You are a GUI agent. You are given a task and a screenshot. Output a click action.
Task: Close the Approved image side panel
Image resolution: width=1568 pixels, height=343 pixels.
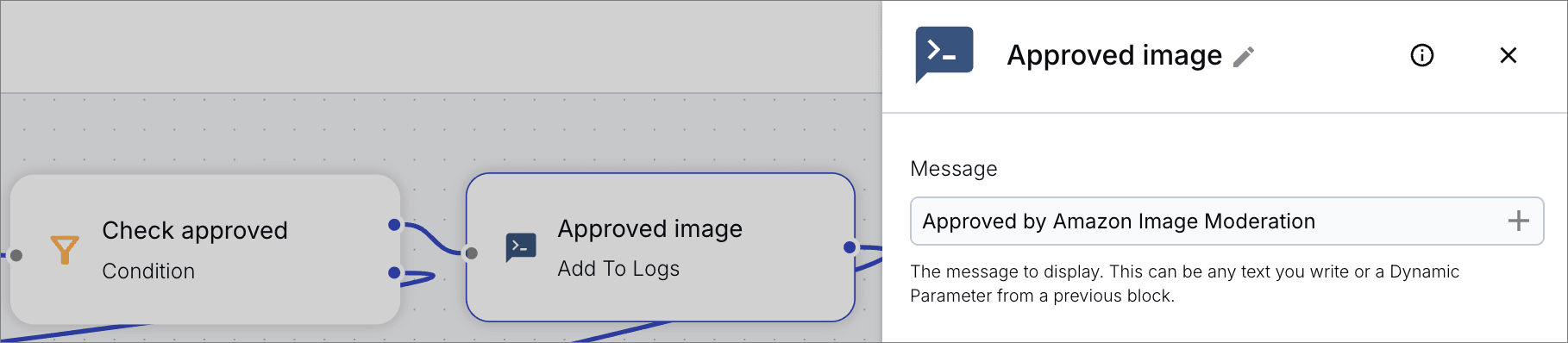point(1508,55)
